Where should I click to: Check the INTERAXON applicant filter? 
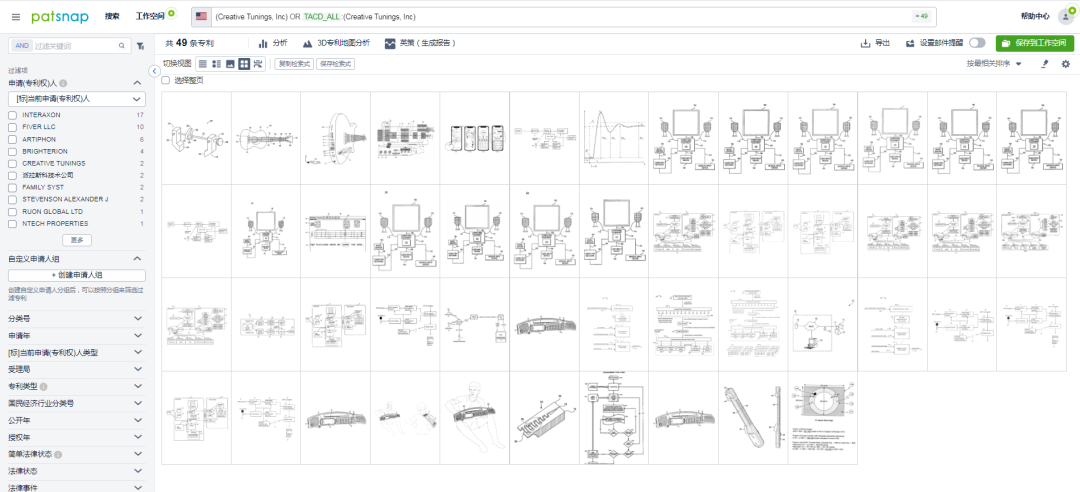pyautogui.click(x=12, y=115)
